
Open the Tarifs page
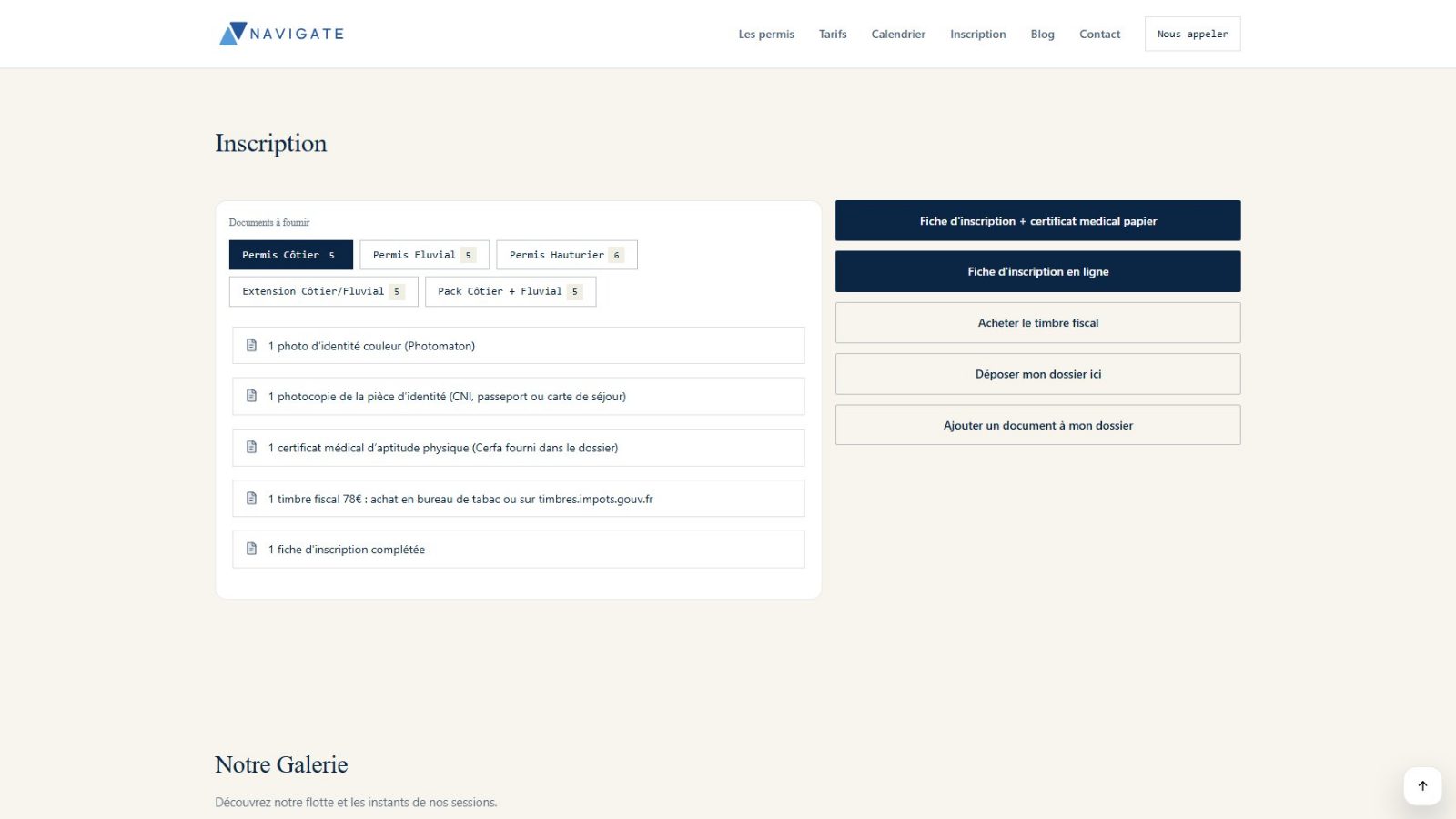pyautogui.click(x=833, y=35)
